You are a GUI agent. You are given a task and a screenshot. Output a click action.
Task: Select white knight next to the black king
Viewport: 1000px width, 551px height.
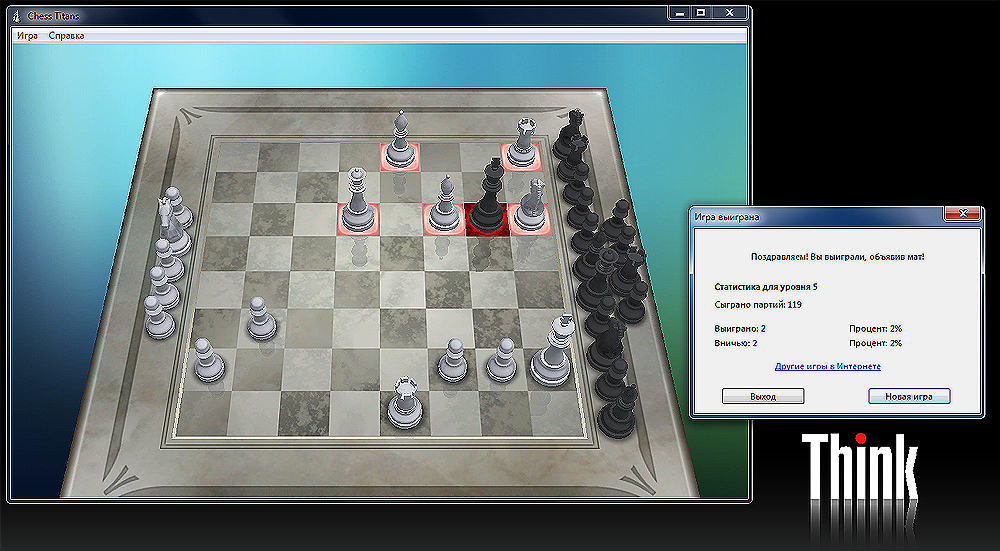pos(531,206)
